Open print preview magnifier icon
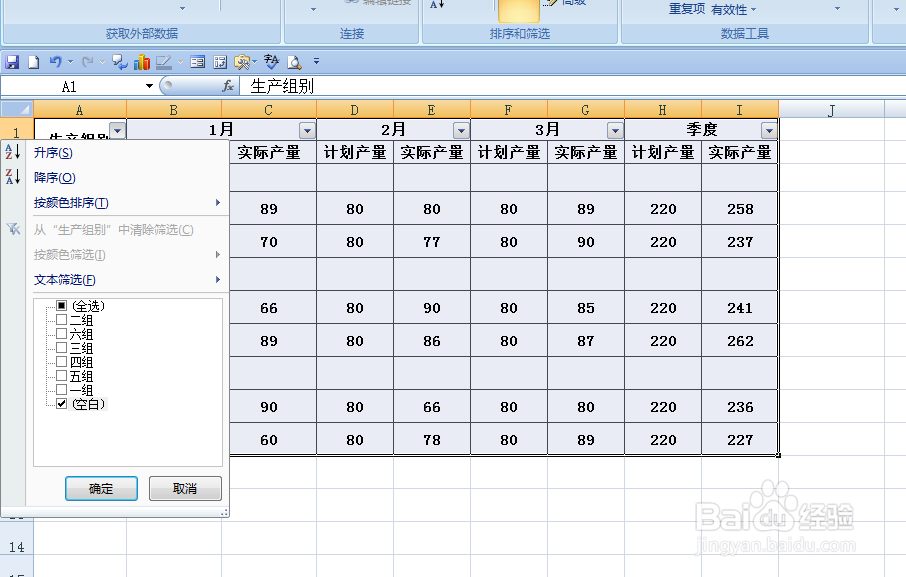 pos(294,62)
